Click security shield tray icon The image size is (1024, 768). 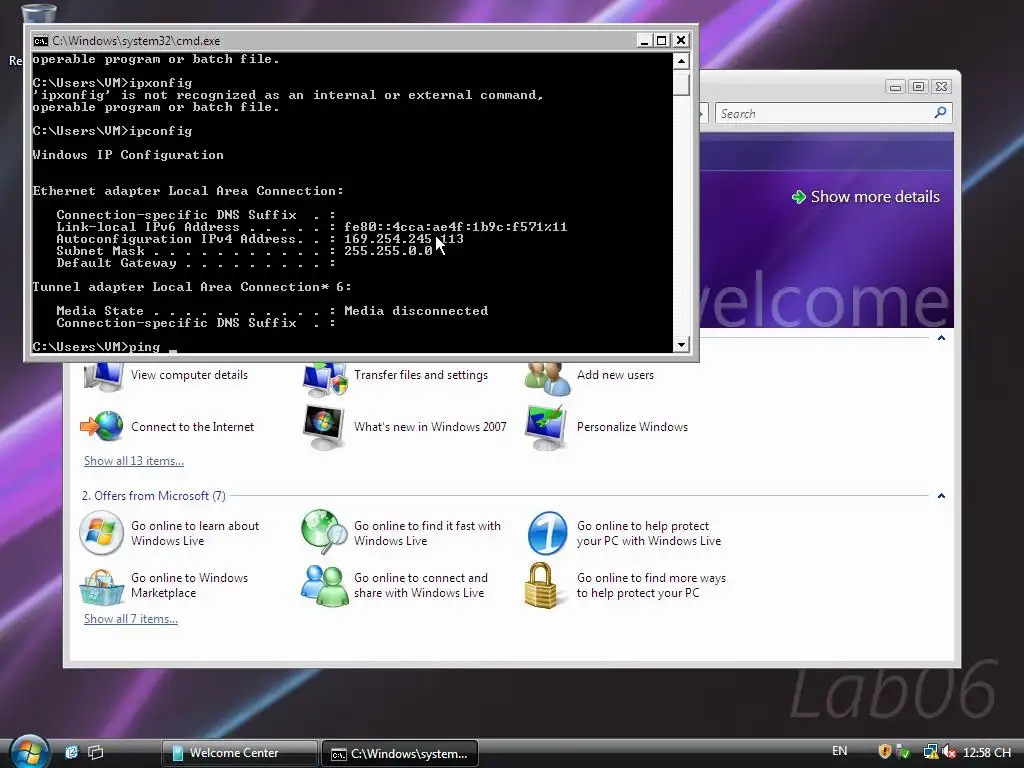click(885, 752)
